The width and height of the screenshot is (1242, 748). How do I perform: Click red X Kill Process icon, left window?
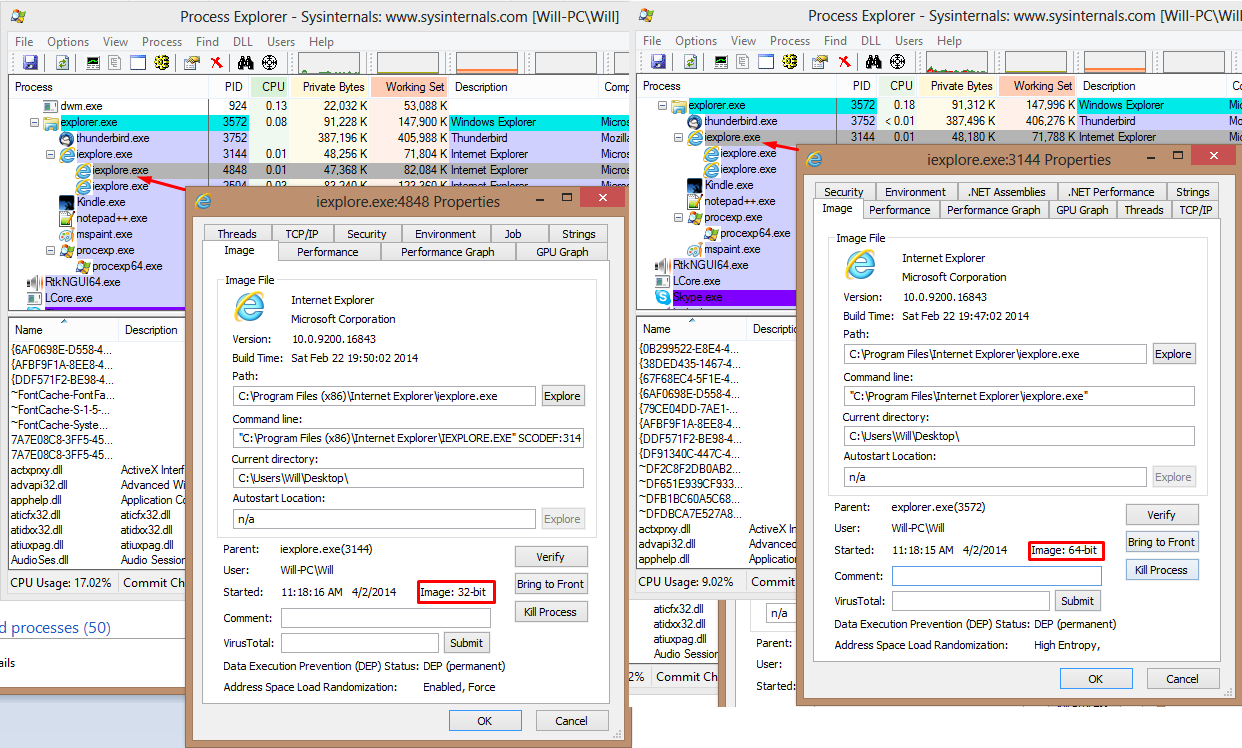pyautogui.click(x=216, y=63)
